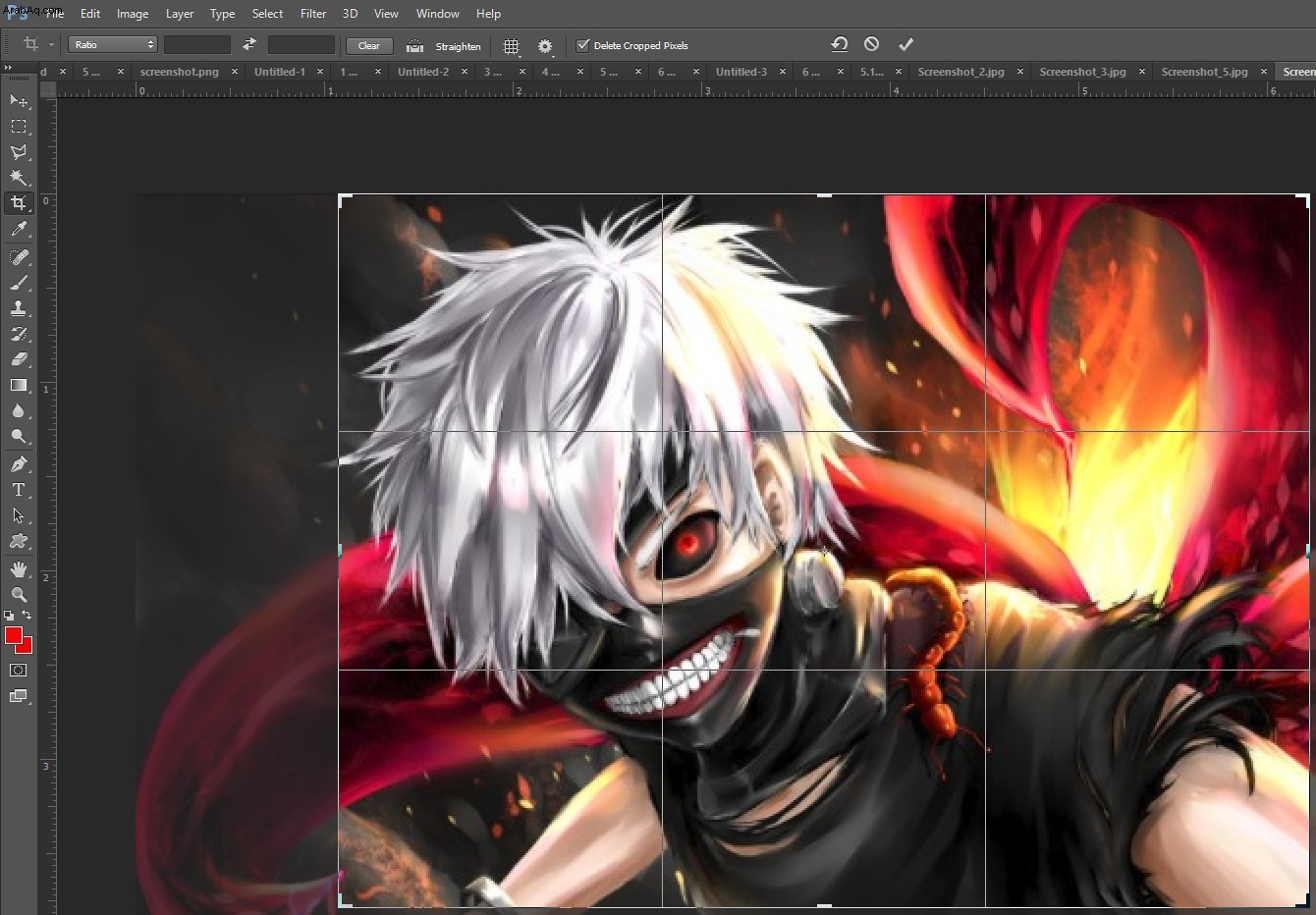Cancel the current crop operation
The image size is (1316, 915).
coord(871,44)
